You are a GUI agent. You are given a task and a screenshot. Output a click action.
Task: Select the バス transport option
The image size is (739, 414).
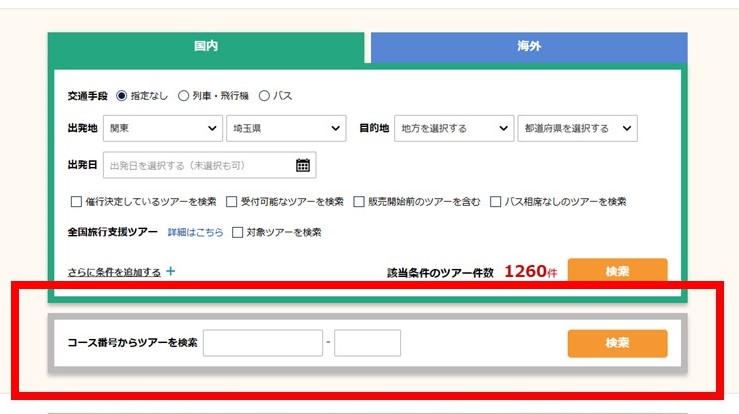coord(265,96)
